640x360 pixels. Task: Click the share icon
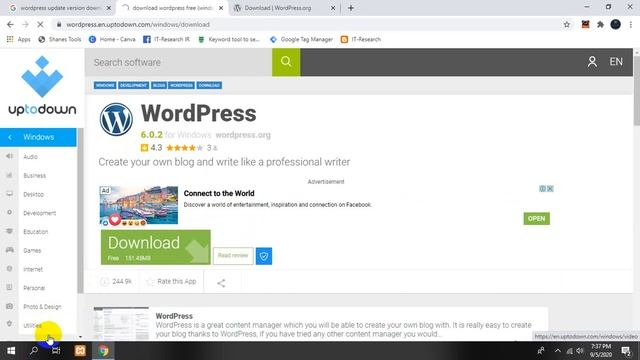coord(221,283)
